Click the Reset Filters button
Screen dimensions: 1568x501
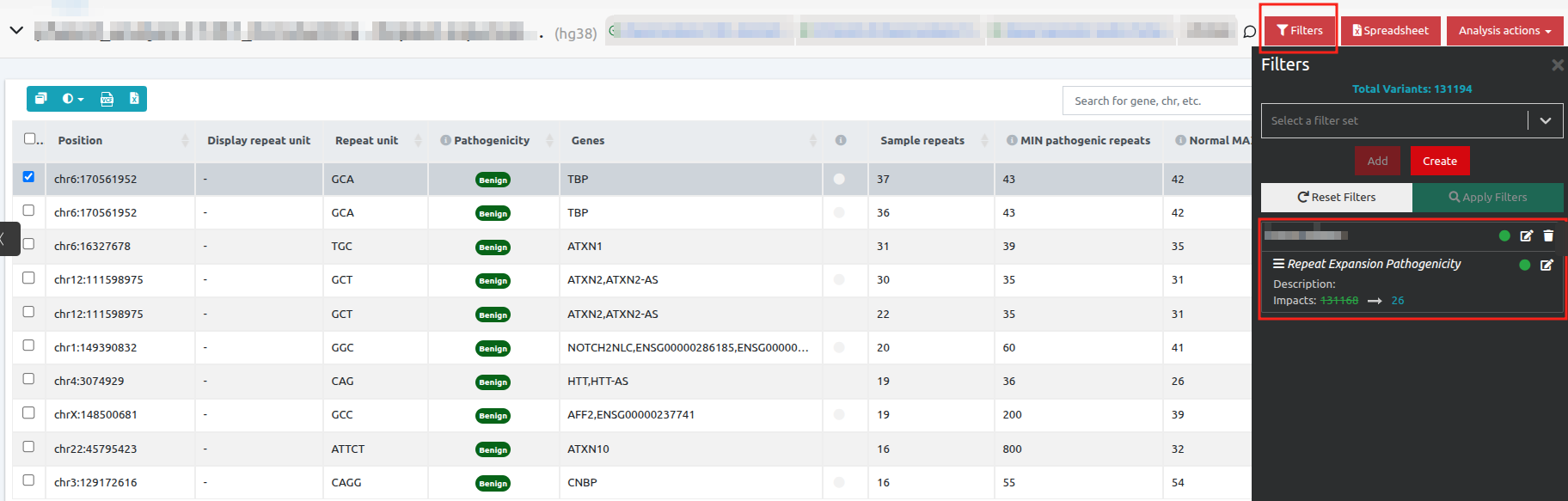click(x=1336, y=198)
